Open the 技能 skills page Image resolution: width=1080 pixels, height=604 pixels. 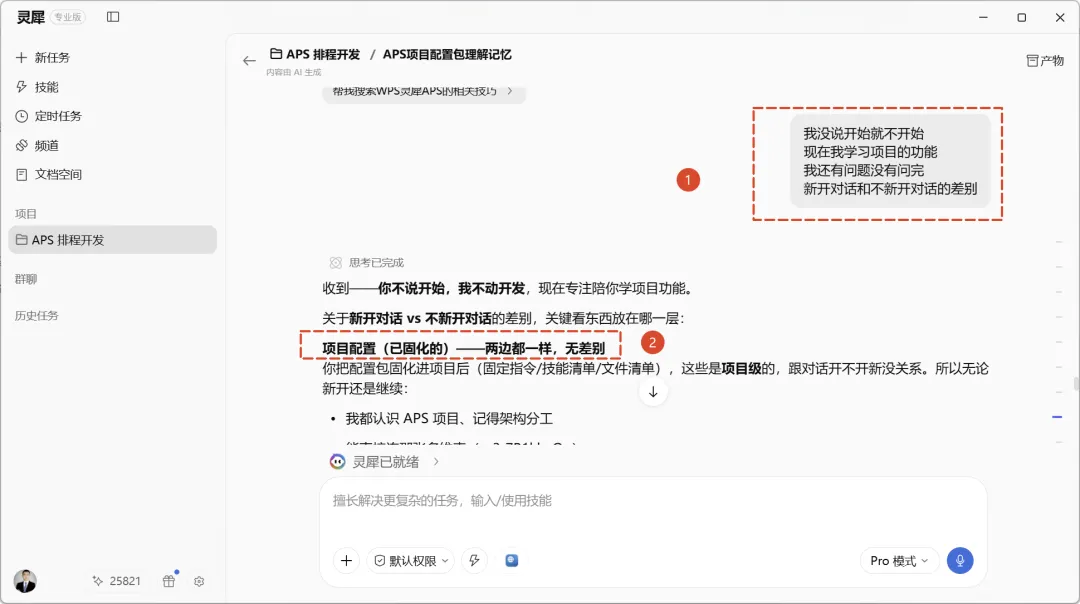click(x=37, y=87)
